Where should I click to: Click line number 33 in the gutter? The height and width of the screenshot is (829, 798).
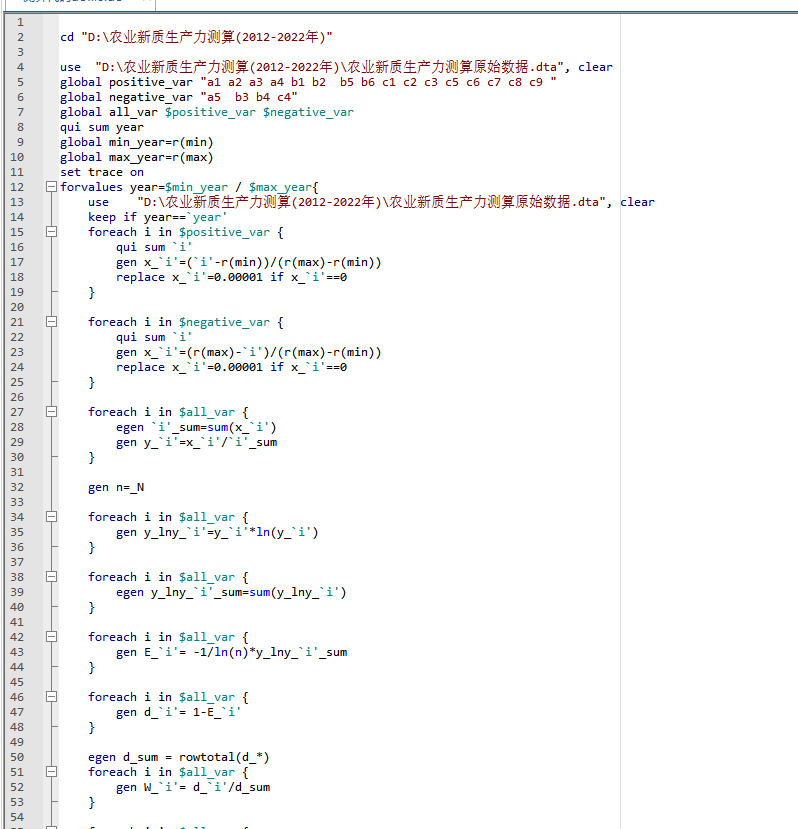17,502
